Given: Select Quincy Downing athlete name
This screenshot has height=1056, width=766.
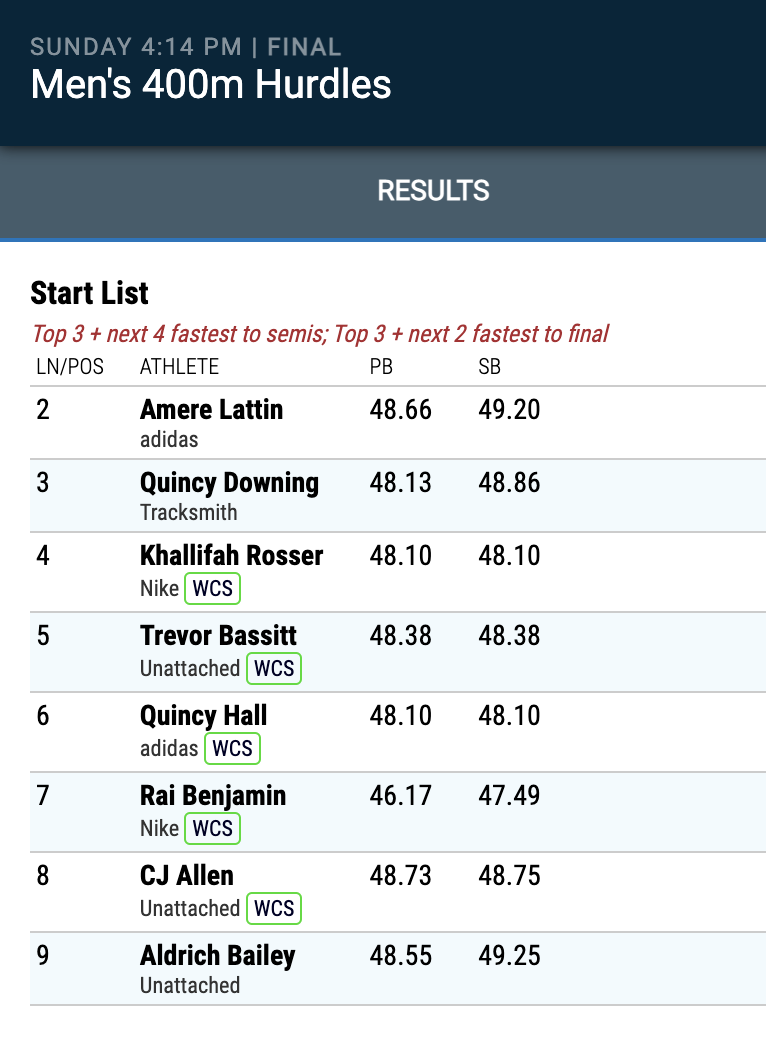Looking at the screenshot, I should (x=229, y=483).
